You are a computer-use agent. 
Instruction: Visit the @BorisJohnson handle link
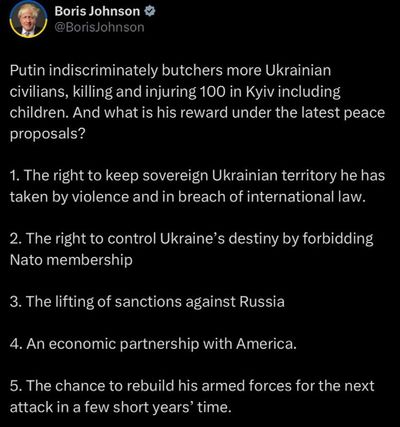(x=99, y=27)
